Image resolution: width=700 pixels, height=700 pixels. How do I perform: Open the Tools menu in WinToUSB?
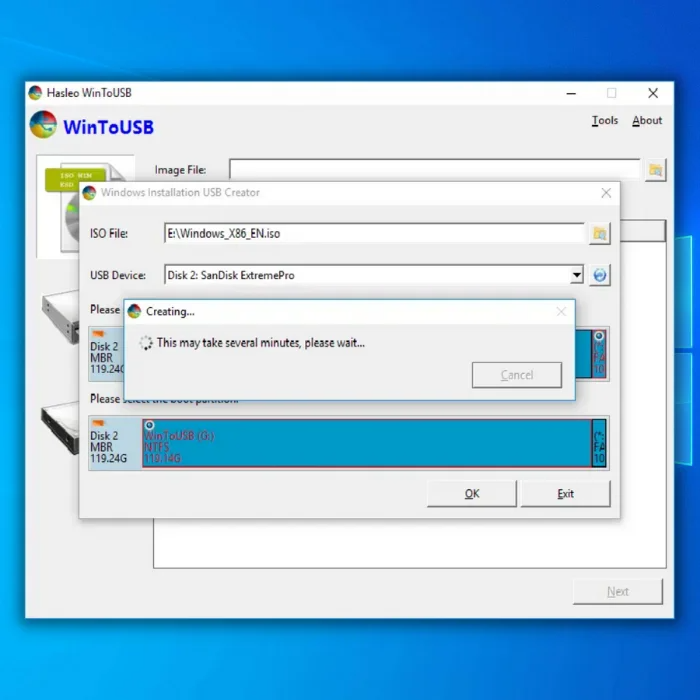[x=604, y=121]
